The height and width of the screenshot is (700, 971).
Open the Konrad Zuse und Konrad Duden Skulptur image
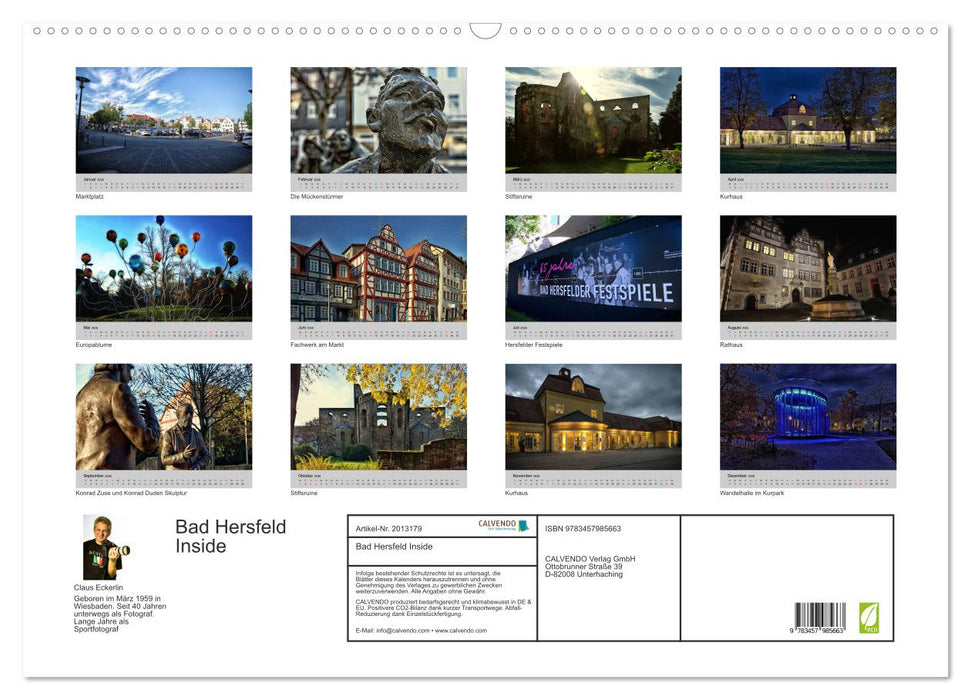[x=163, y=418]
